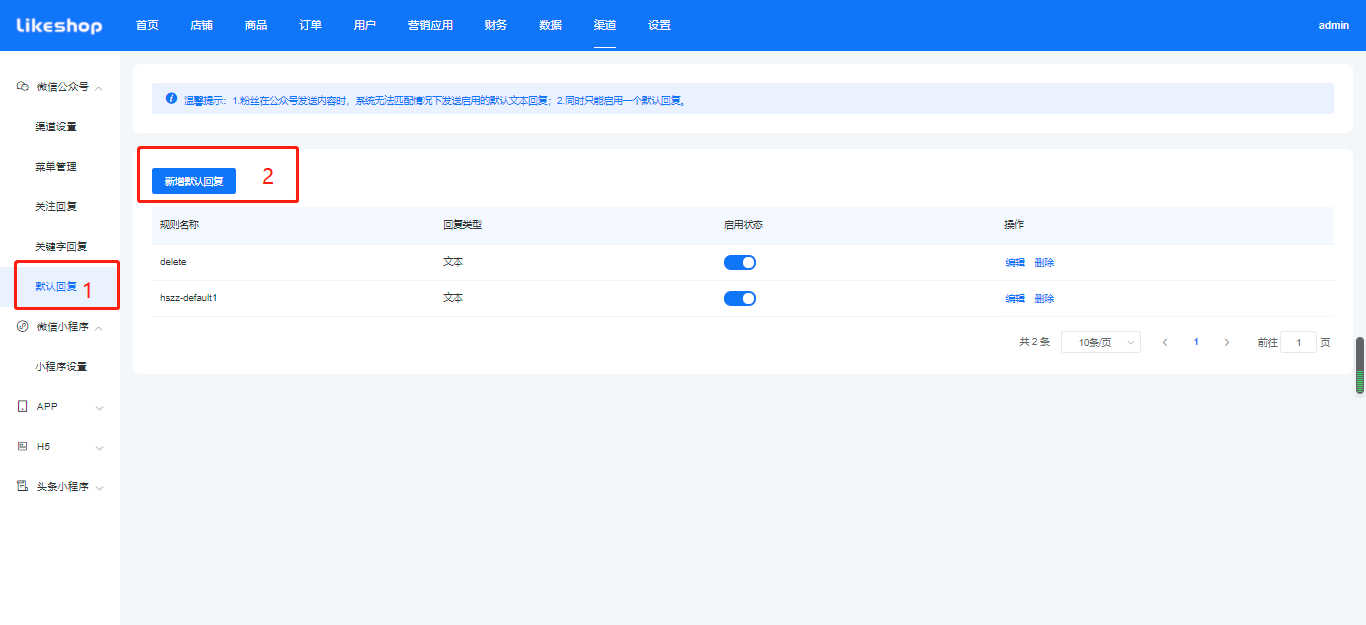The image size is (1366, 625).
Task: Expand the APP sidebar group
Action: coord(99,407)
